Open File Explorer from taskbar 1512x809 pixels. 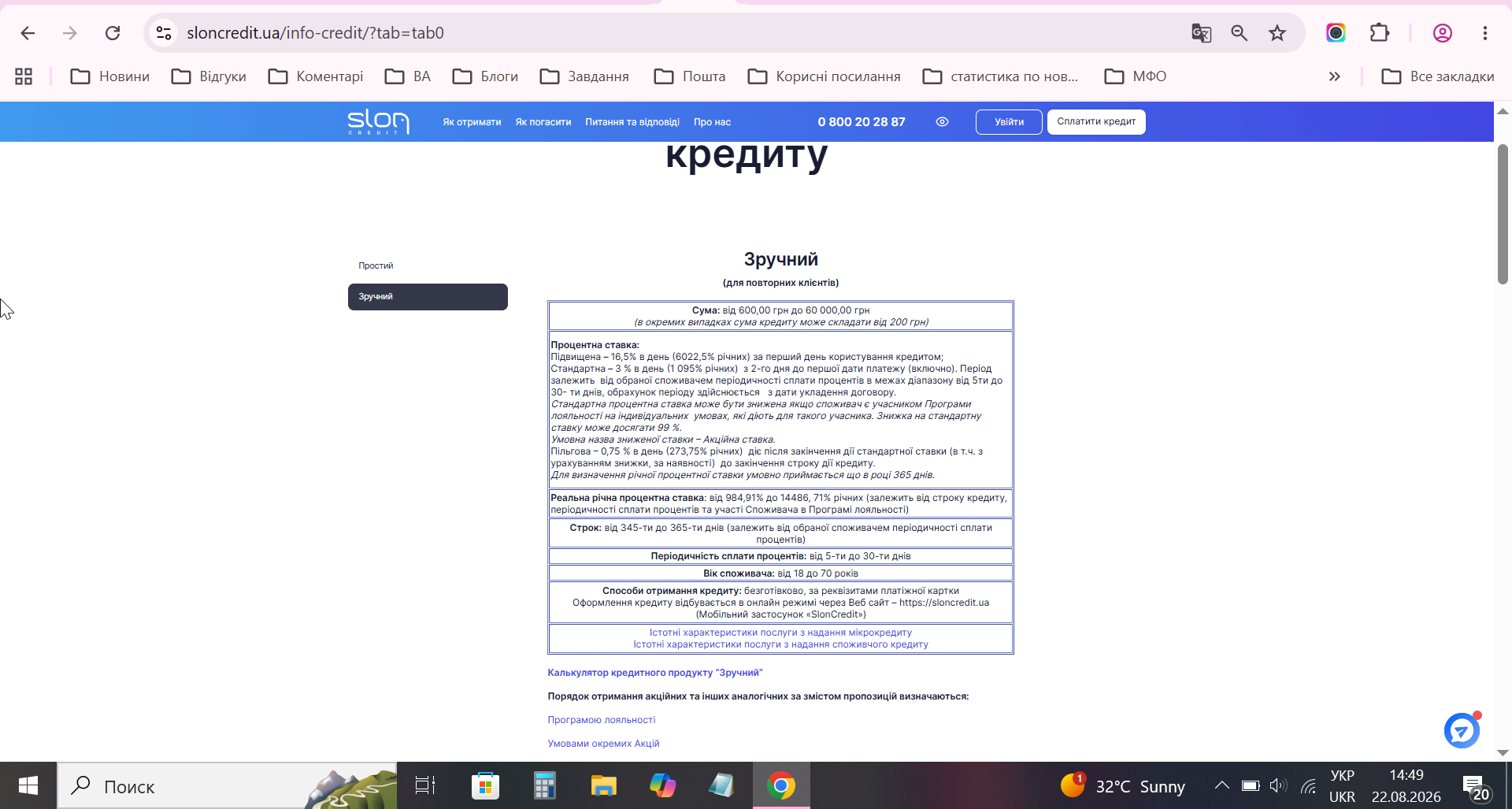(604, 785)
